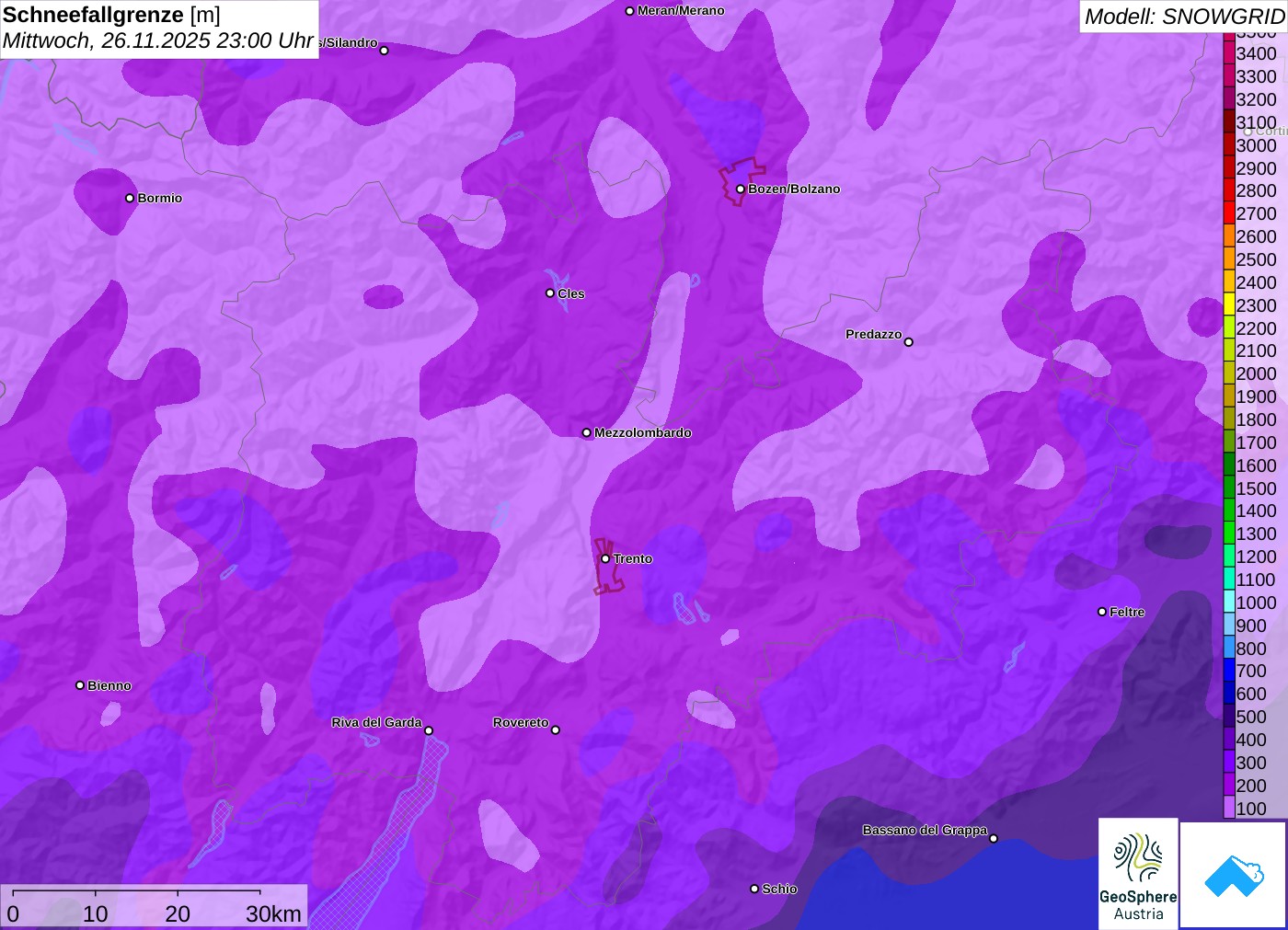Click the Bozen/Bolzano city marker

tap(741, 189)
